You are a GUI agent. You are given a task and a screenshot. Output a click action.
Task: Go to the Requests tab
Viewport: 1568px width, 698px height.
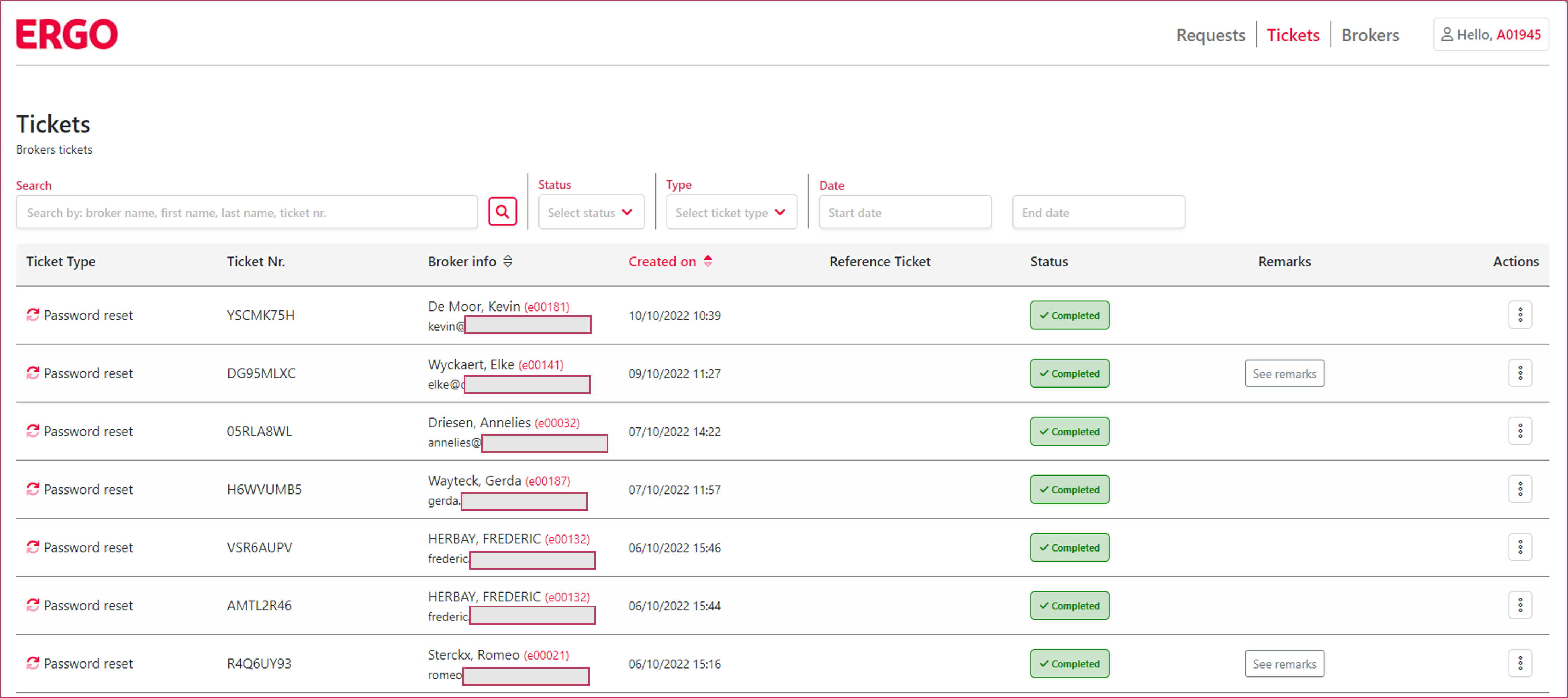(x=1210, y=35)
